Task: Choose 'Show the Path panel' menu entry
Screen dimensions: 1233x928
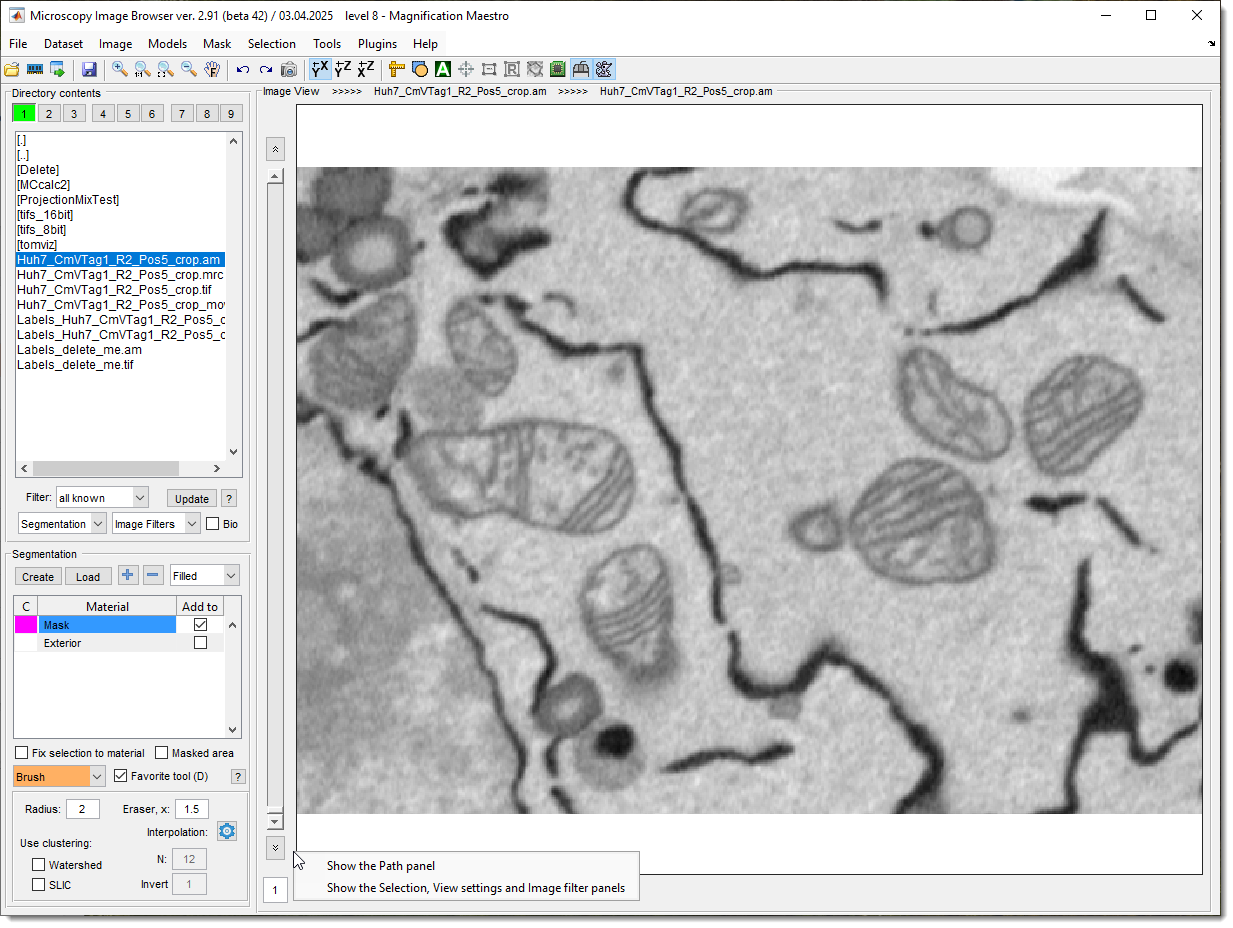Action: coord(381,866)
